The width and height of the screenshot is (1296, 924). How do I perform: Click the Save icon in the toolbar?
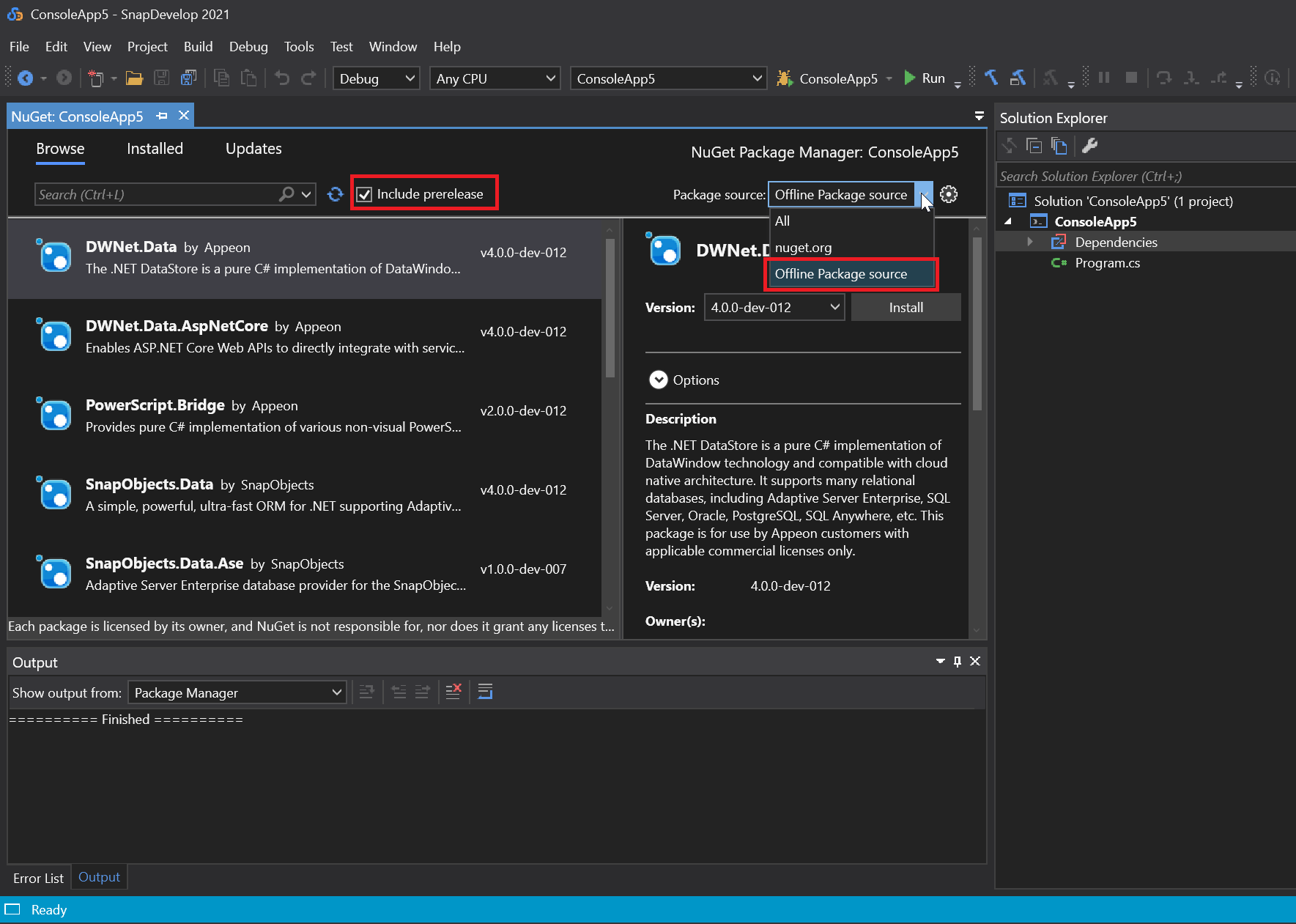162,78
